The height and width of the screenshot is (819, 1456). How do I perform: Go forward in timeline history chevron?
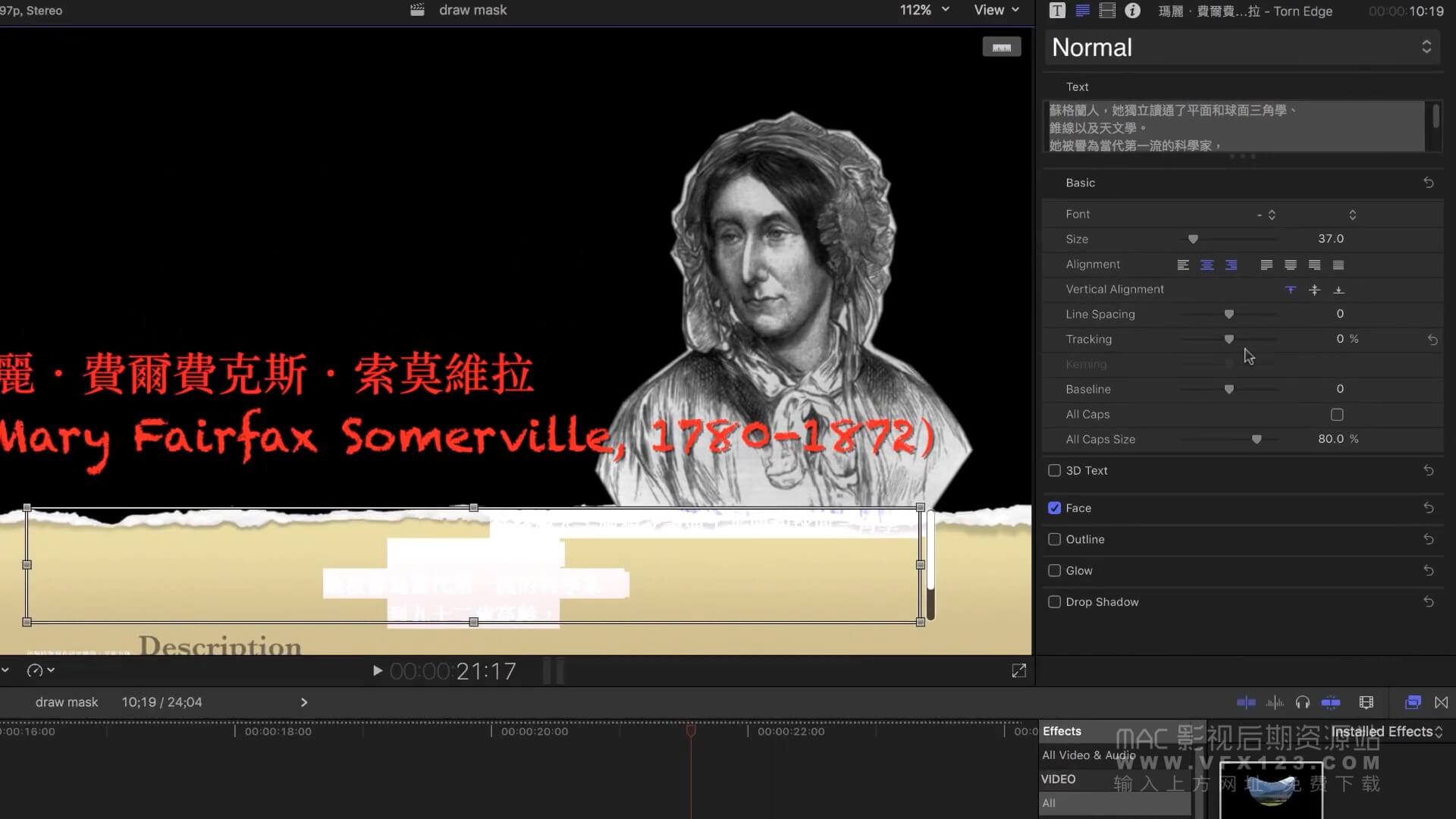pos(304,703)
